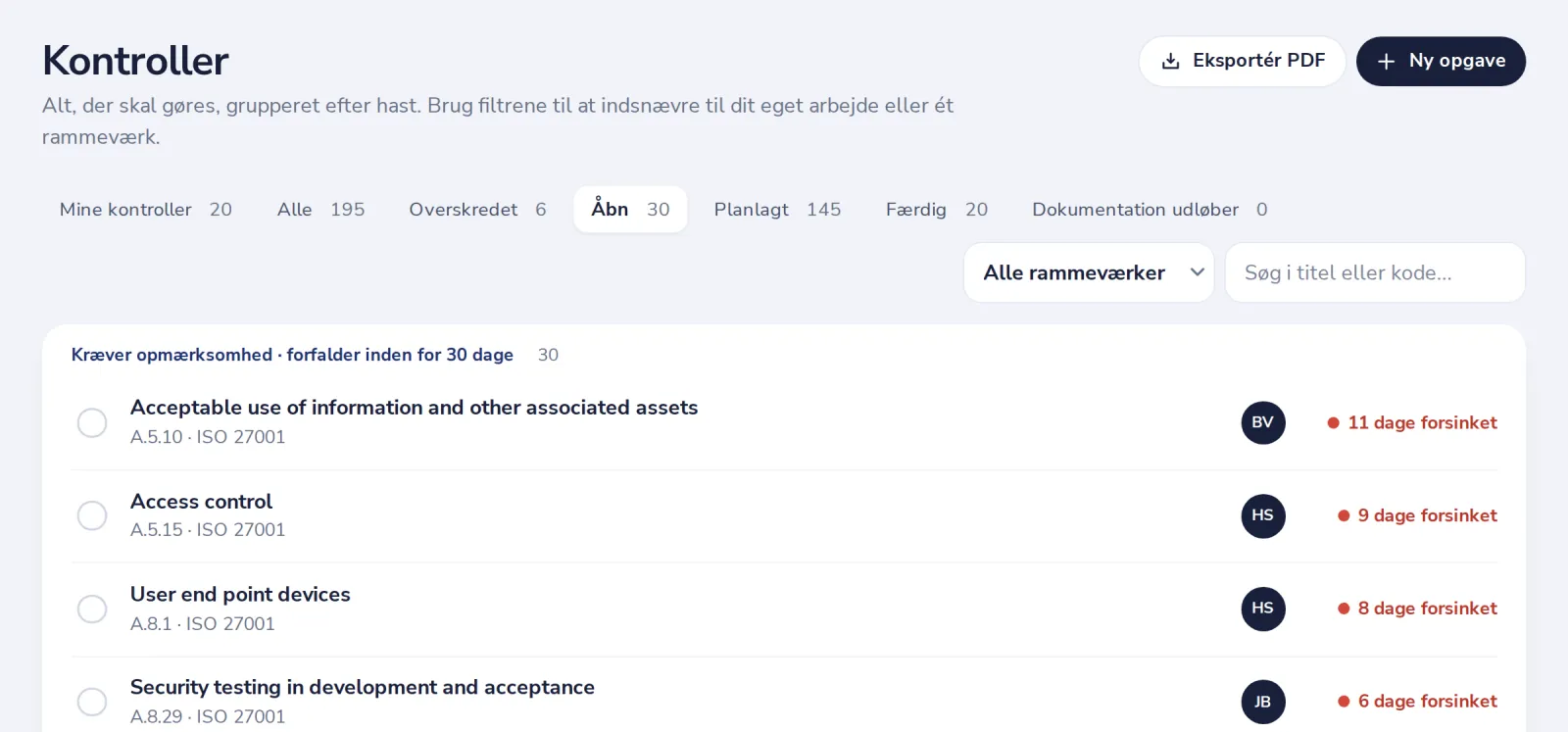Go to the Planlagt tab

pos(777,210)
